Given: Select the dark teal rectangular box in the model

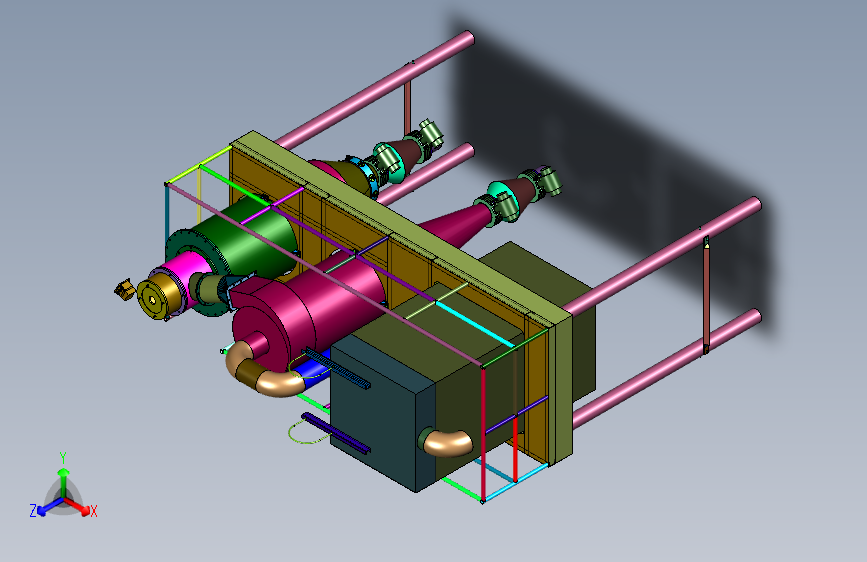Looking at the screenshot, I should 382,412.
